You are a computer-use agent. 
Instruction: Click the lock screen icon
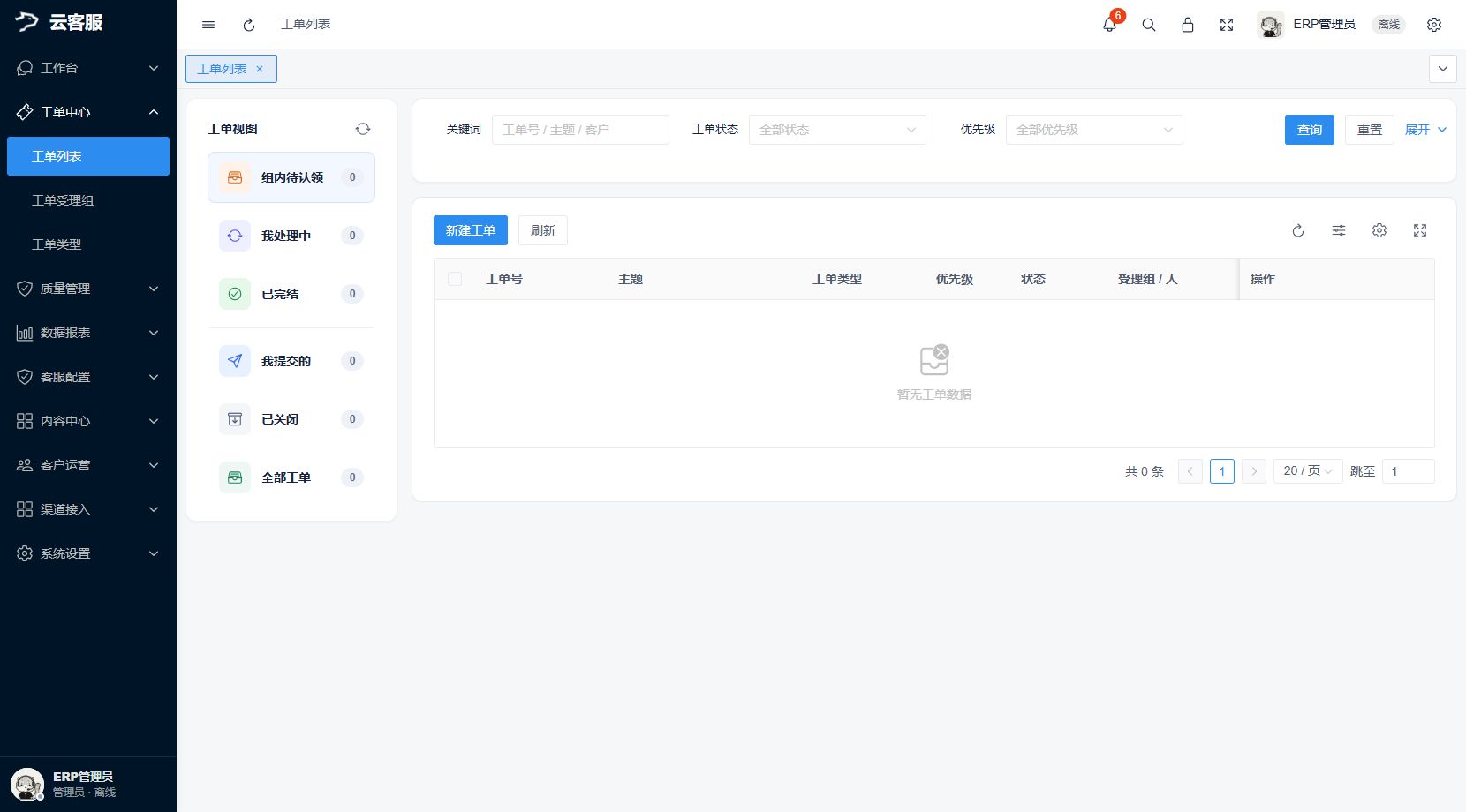[x=1188, y=25]
